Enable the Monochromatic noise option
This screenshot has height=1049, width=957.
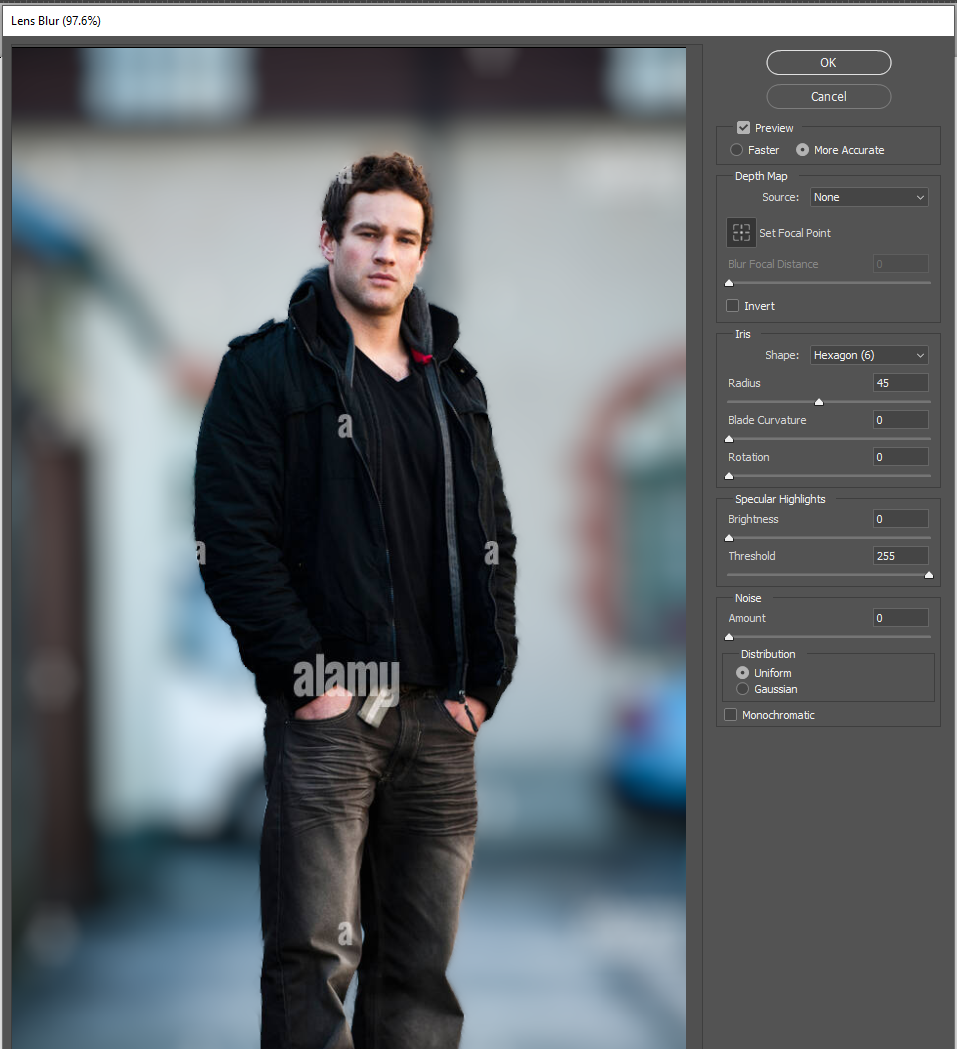(x=730, y=714)
